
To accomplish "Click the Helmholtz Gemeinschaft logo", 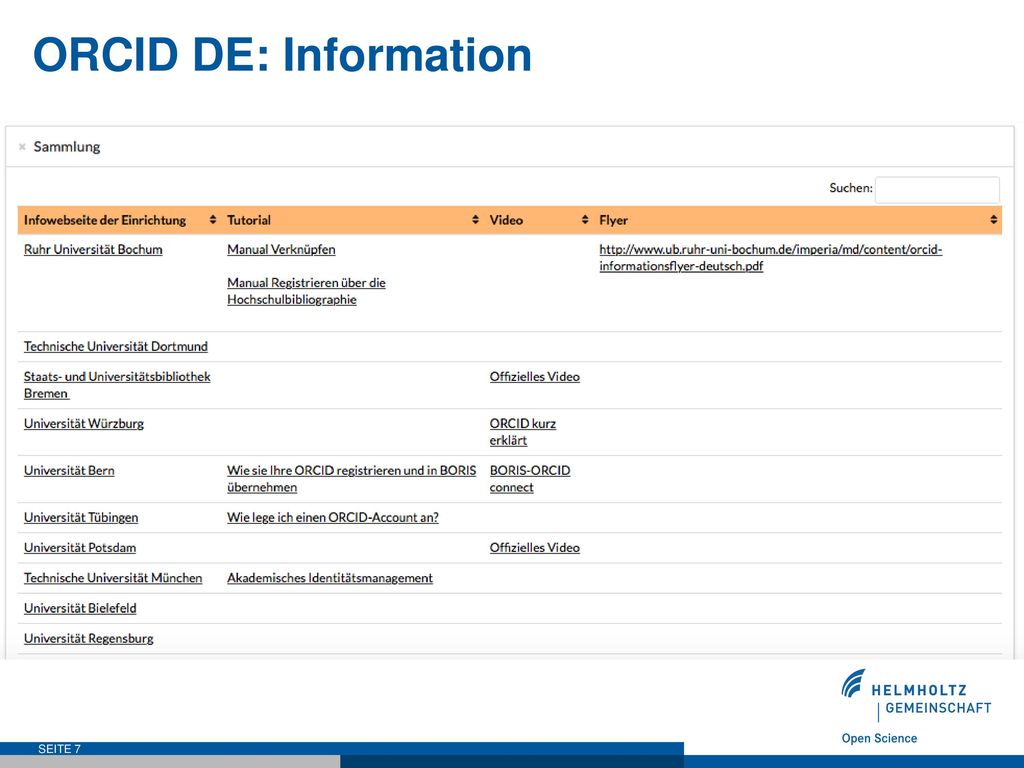I will pyautogui.click(x=916, y=696).
